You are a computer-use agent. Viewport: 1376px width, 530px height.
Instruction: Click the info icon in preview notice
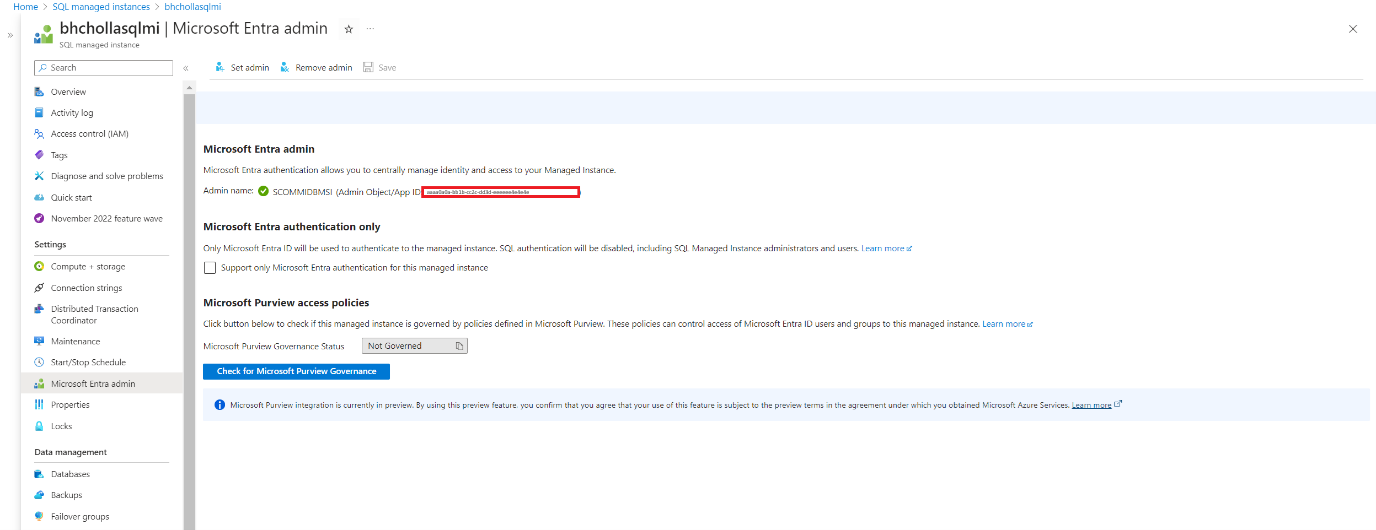(219, 405)
